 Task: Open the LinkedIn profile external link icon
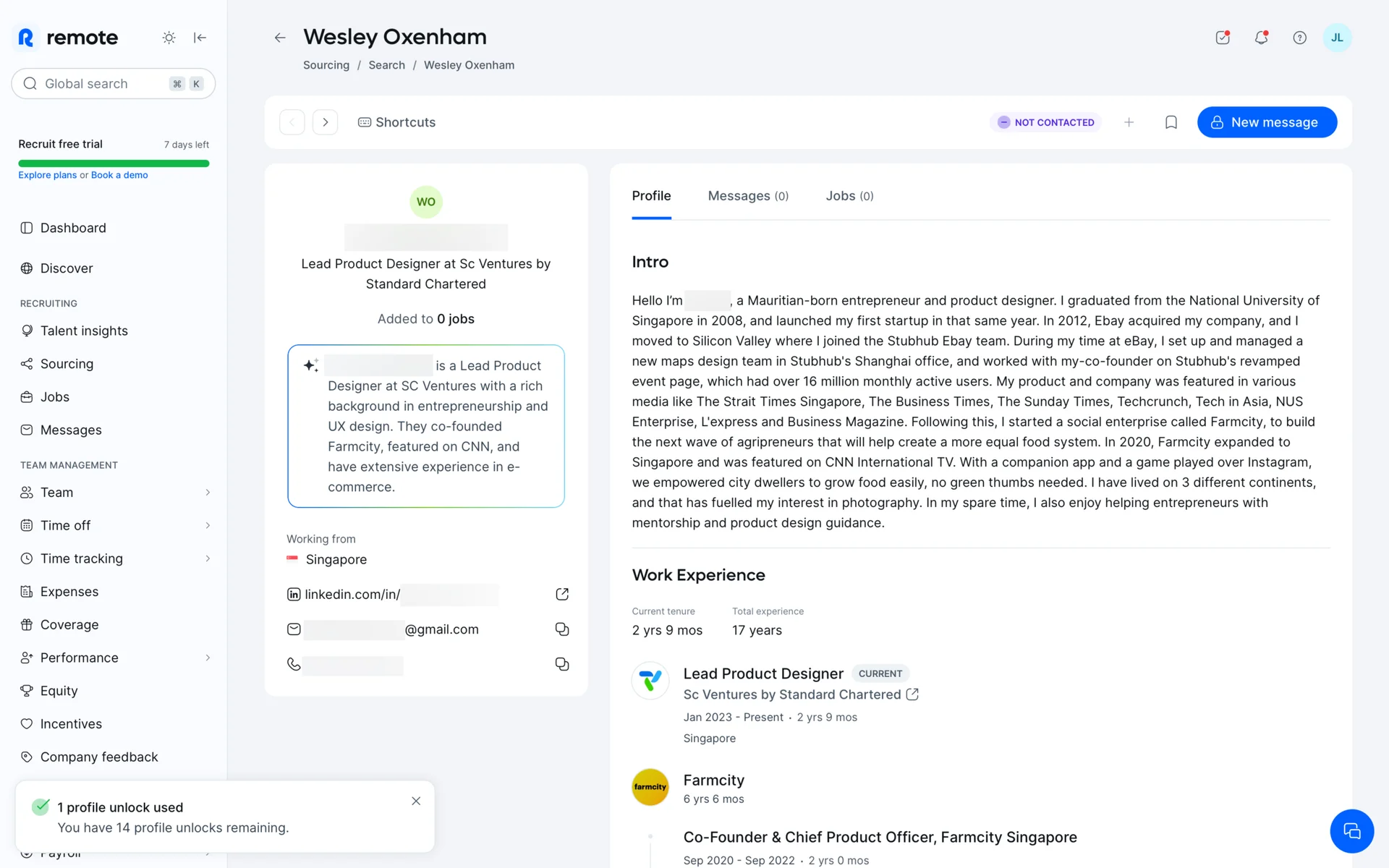point(562,594)
